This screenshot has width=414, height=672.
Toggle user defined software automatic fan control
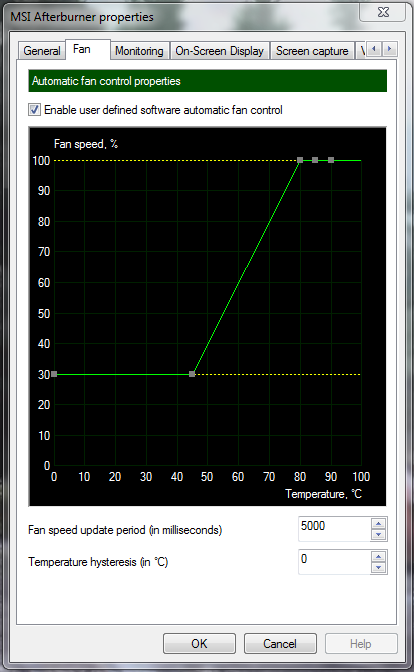click(35, 110)
